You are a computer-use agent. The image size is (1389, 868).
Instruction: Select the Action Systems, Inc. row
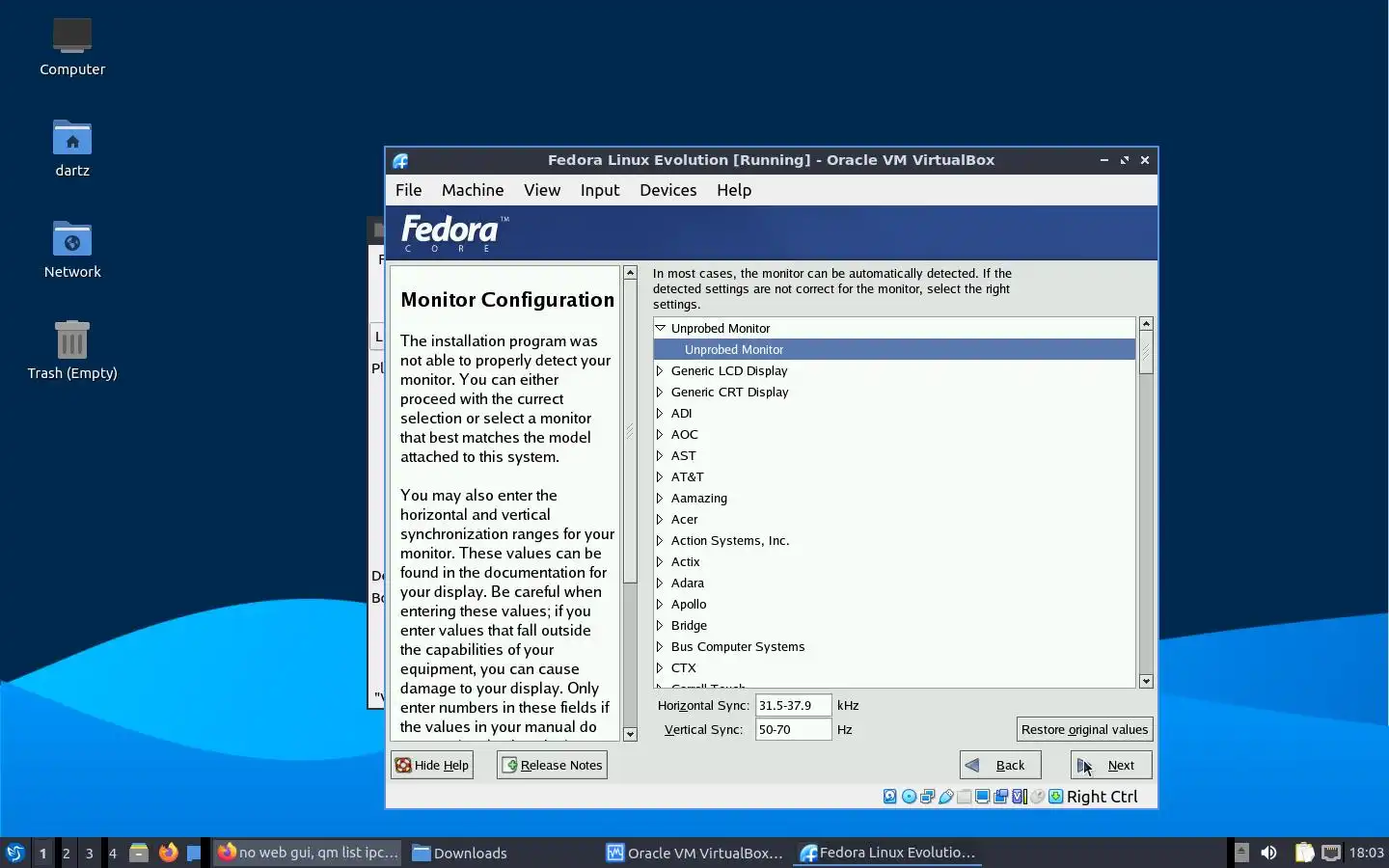(x=894, y=540)
